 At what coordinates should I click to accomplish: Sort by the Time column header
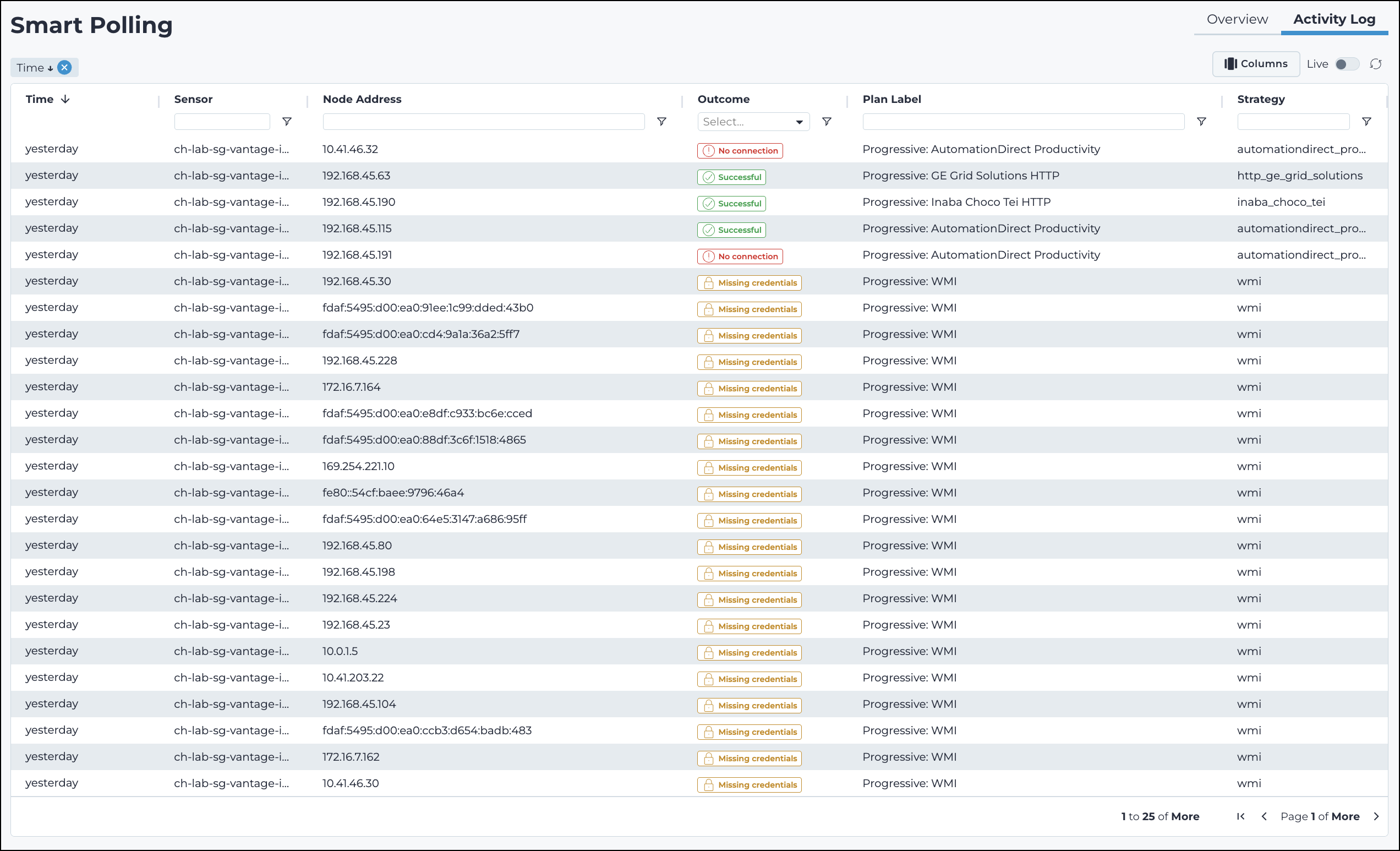(40, 99)
